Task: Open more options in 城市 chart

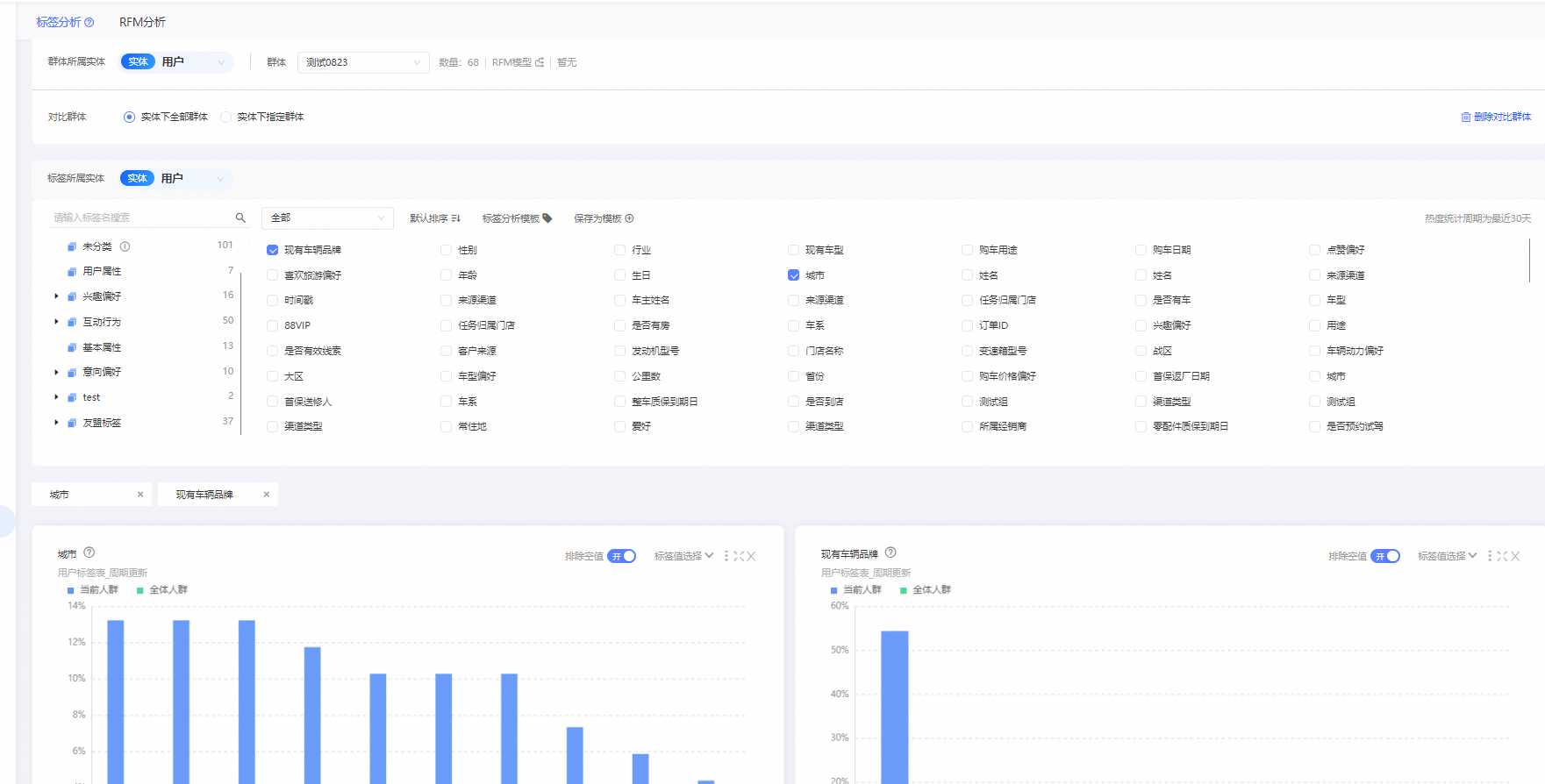Action: (x=726, y=556)
